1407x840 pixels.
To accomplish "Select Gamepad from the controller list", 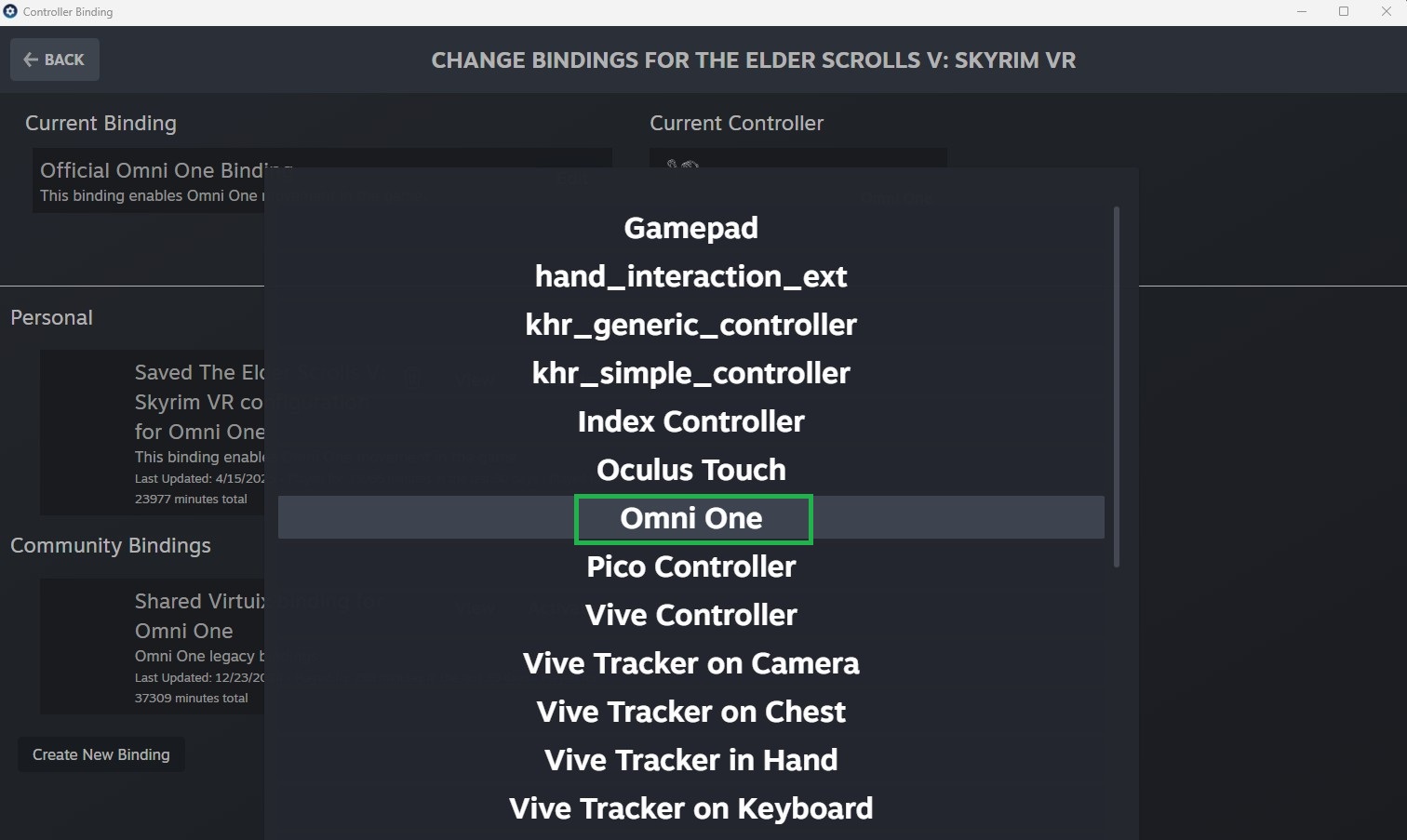I will click(x=690, y=228).
